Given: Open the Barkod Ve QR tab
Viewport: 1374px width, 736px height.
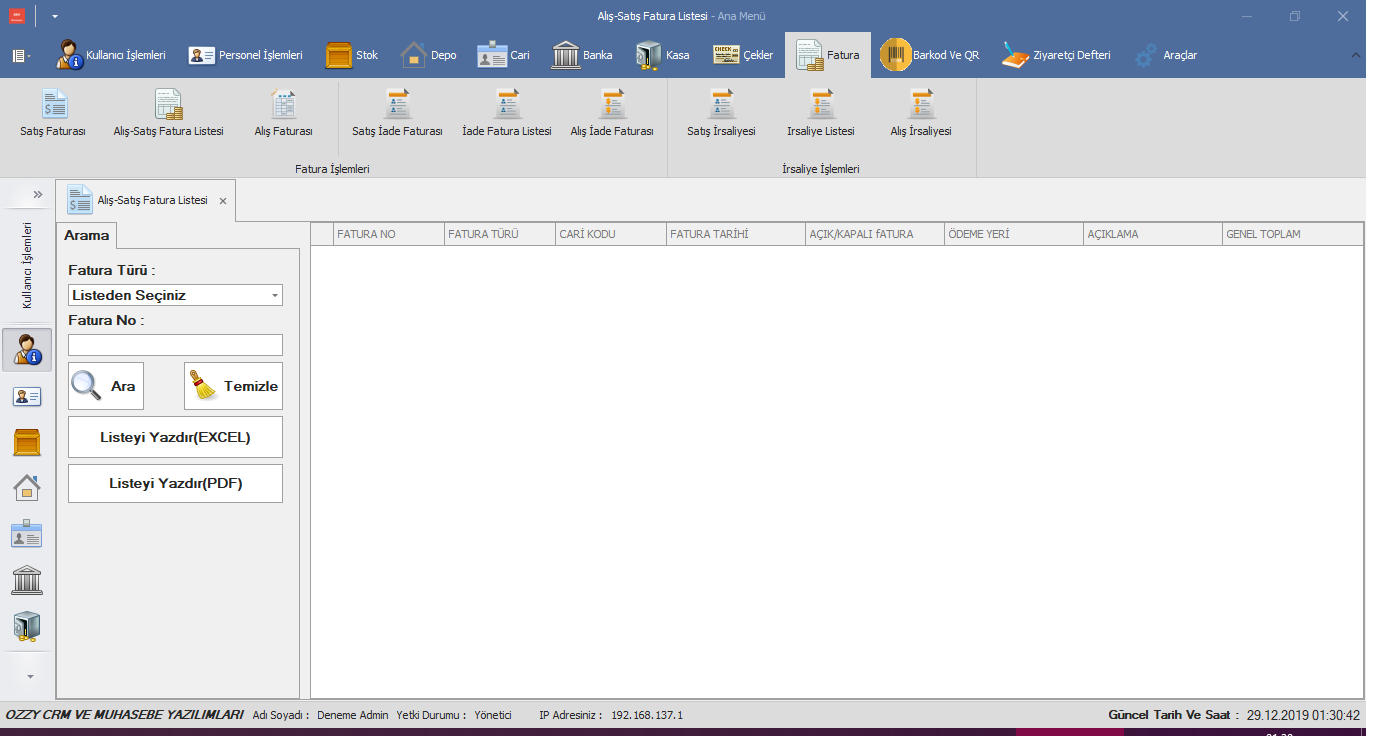Looking at the screenshot, I should [930, 55].
